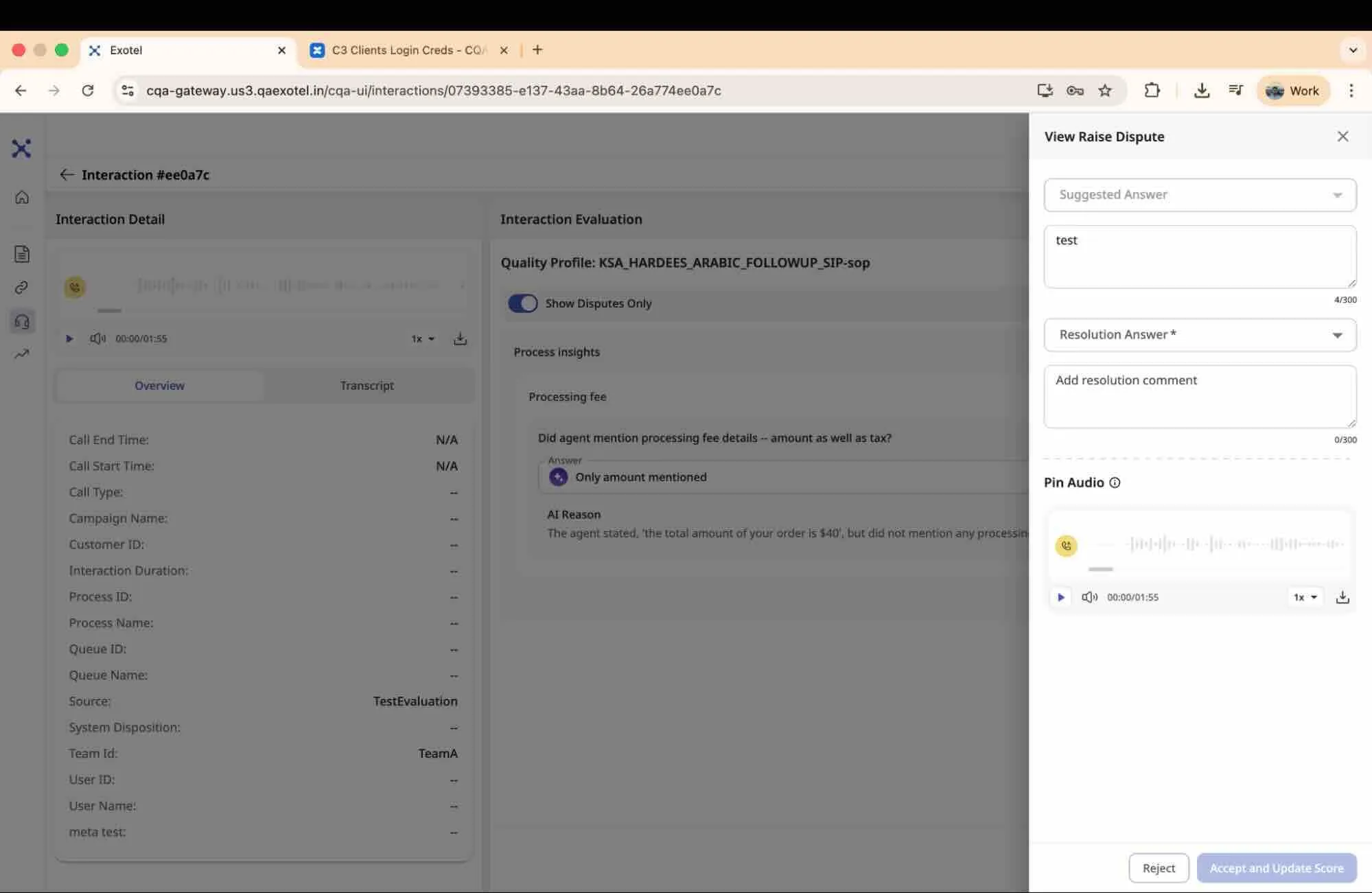
Task: Click the Only amount mentioned answer field
Action: pyautogui.click(x=782, y=477)
